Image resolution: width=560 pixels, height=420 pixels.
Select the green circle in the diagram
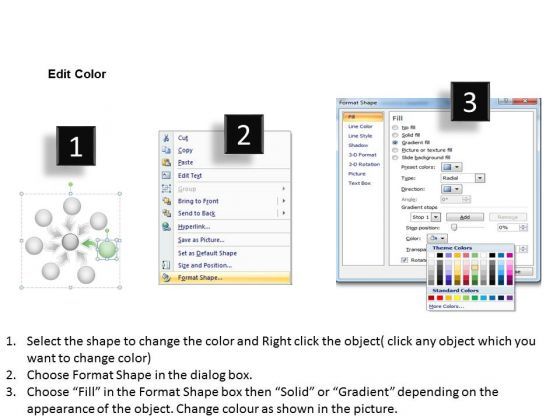[107, 249]
